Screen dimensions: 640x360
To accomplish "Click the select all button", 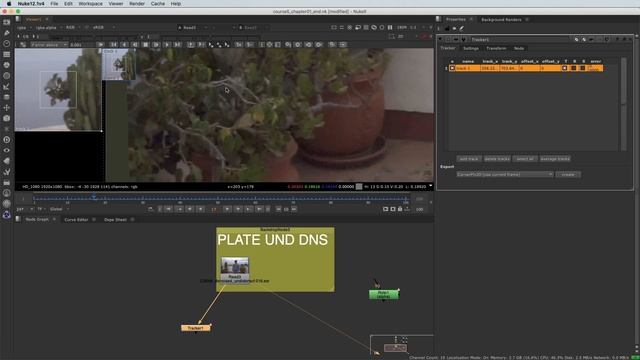I will [525, 159].
